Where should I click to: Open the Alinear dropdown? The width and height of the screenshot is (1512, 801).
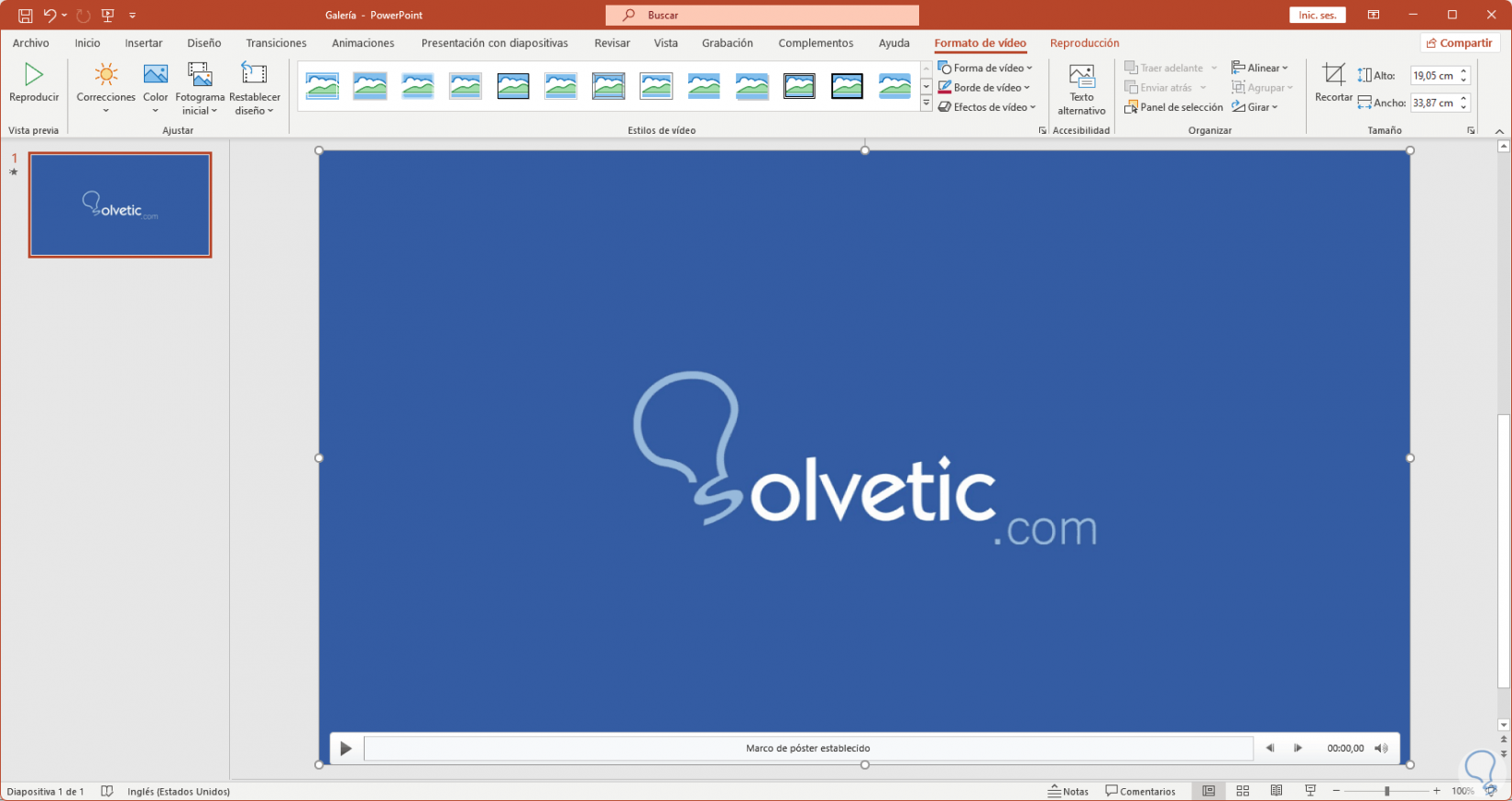pyautogui.click(x=1260, y=68)
